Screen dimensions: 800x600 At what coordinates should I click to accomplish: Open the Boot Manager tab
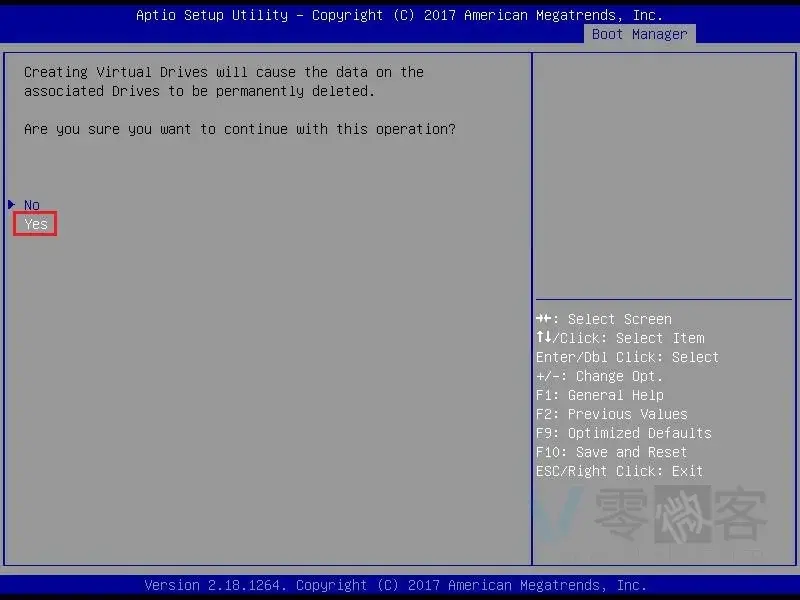point(639,34)
